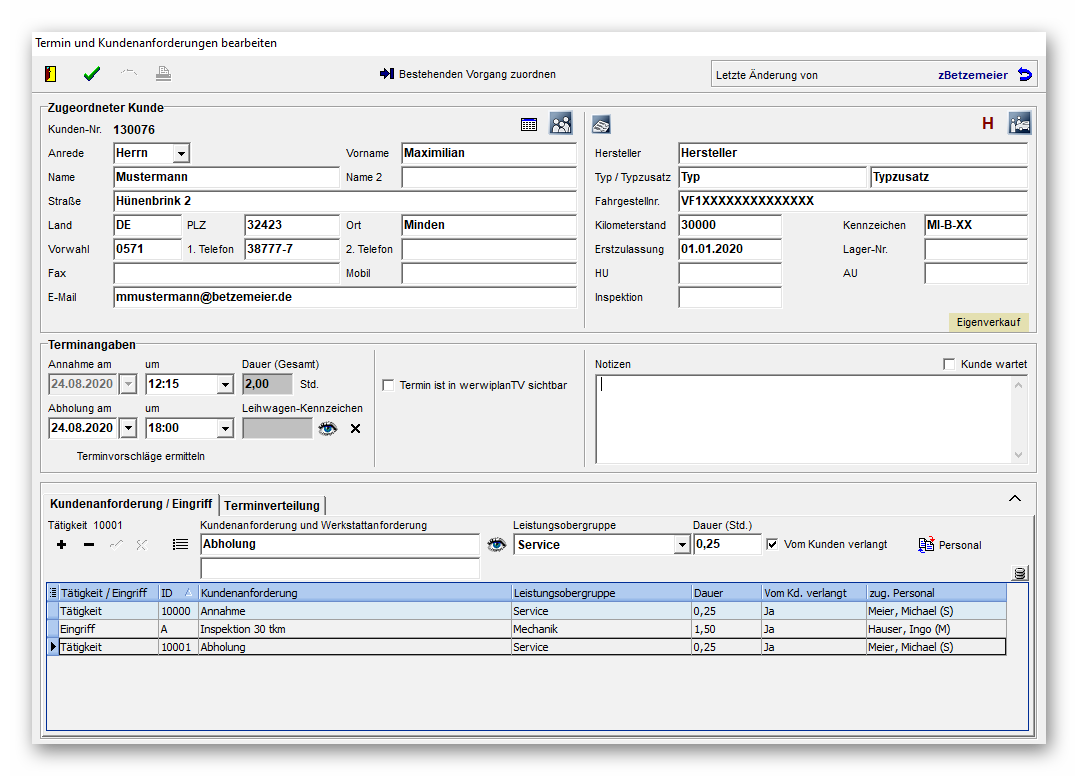This screenshot has width=1078, height=776.
Task: Uncheck Vom Kunden verlangt
Action: coord(772,544)
